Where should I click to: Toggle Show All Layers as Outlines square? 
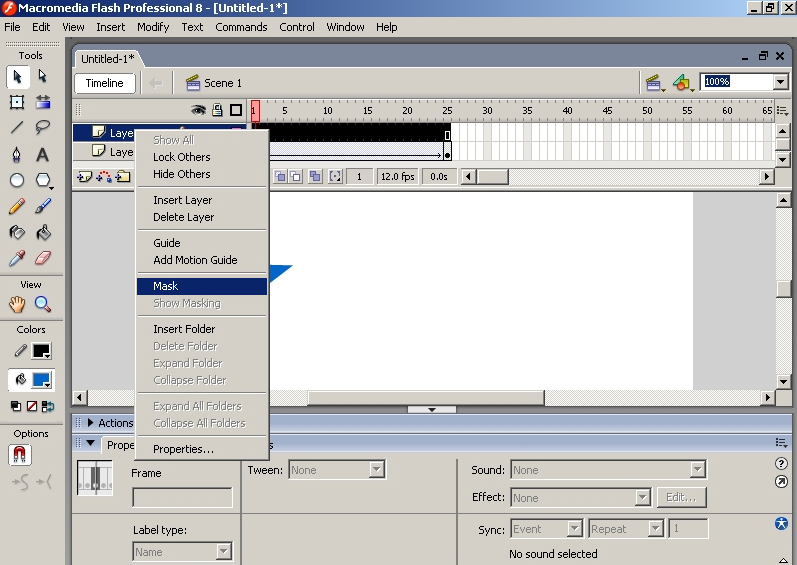(x=236, y=110)
